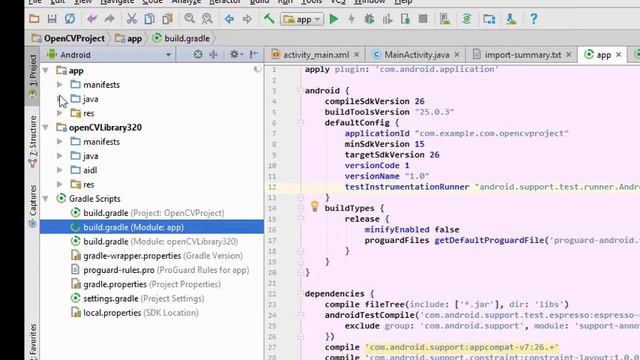Click the Copy toolbar icon
640x360 pixels.
[x=149, y=19]
